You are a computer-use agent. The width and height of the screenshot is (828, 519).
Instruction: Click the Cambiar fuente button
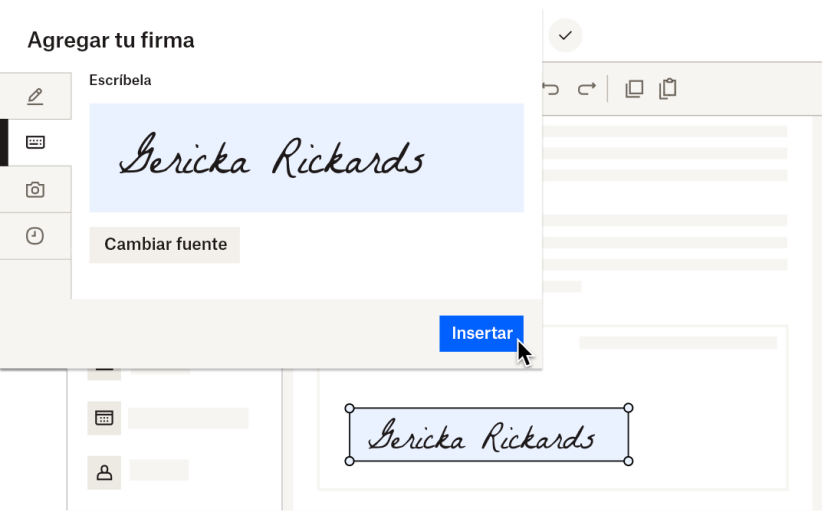[x=165, y=244]
